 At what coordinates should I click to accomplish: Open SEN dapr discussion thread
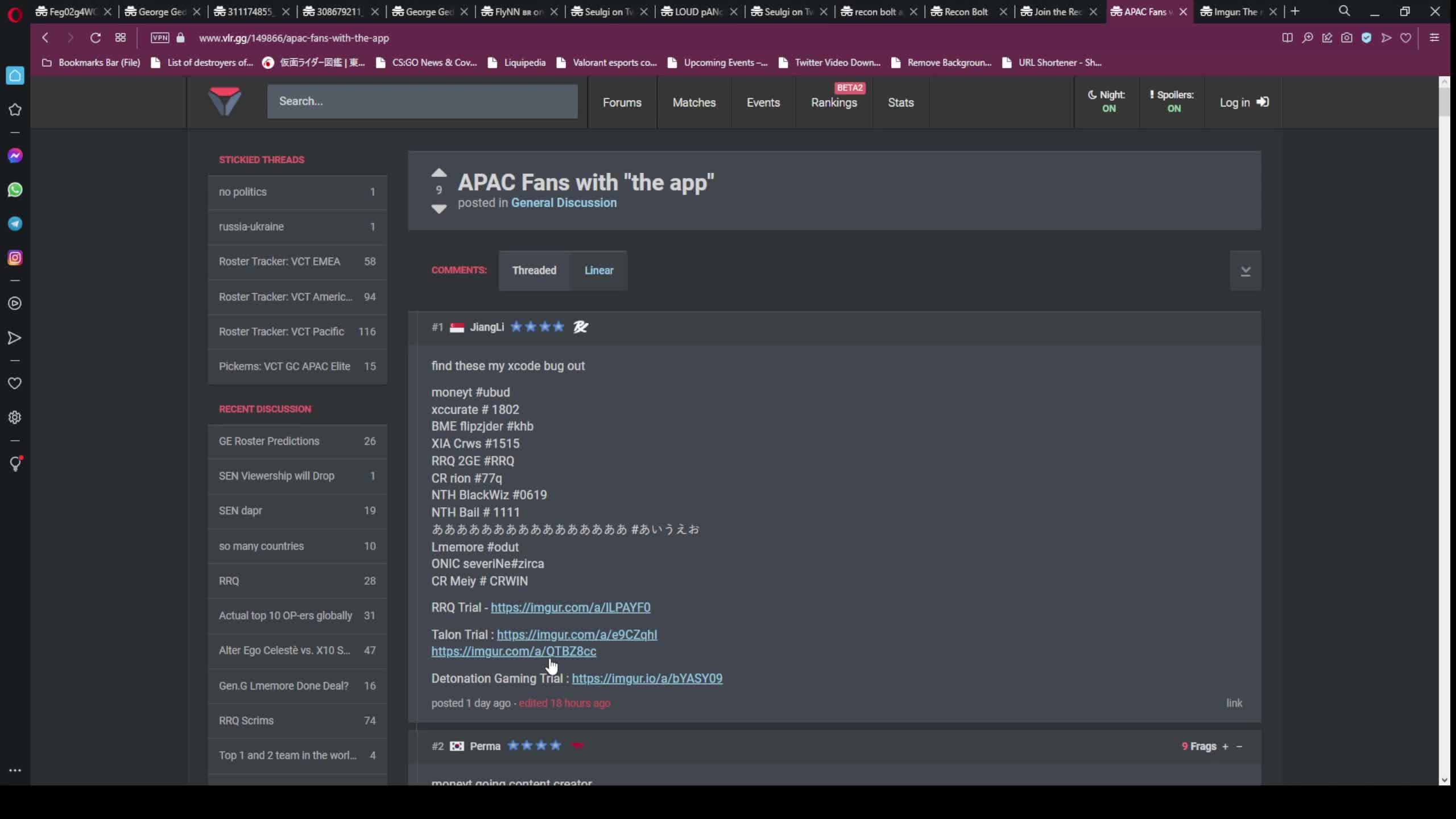[x=297, y=511]
